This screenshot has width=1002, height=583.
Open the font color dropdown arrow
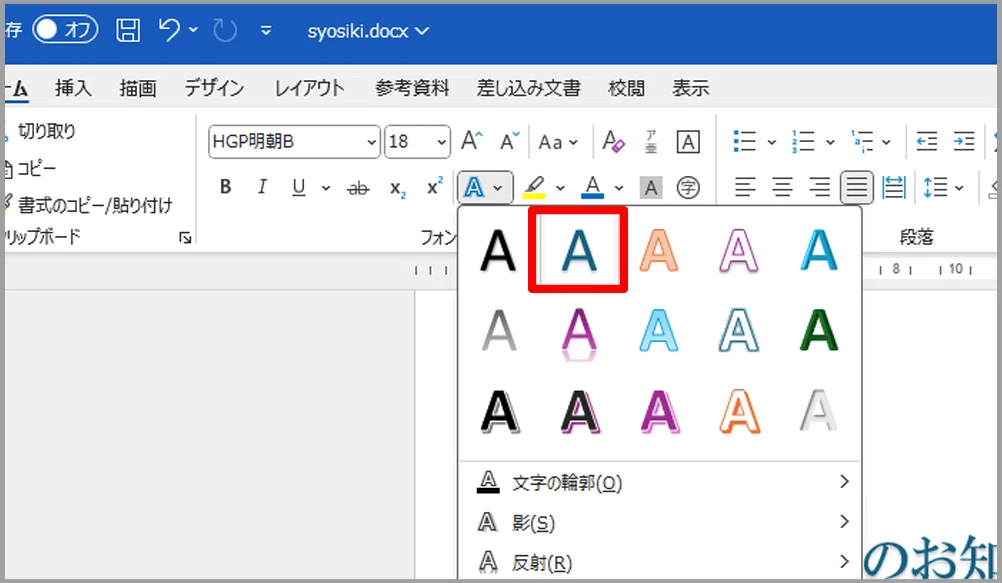click(x=619, y=188)
